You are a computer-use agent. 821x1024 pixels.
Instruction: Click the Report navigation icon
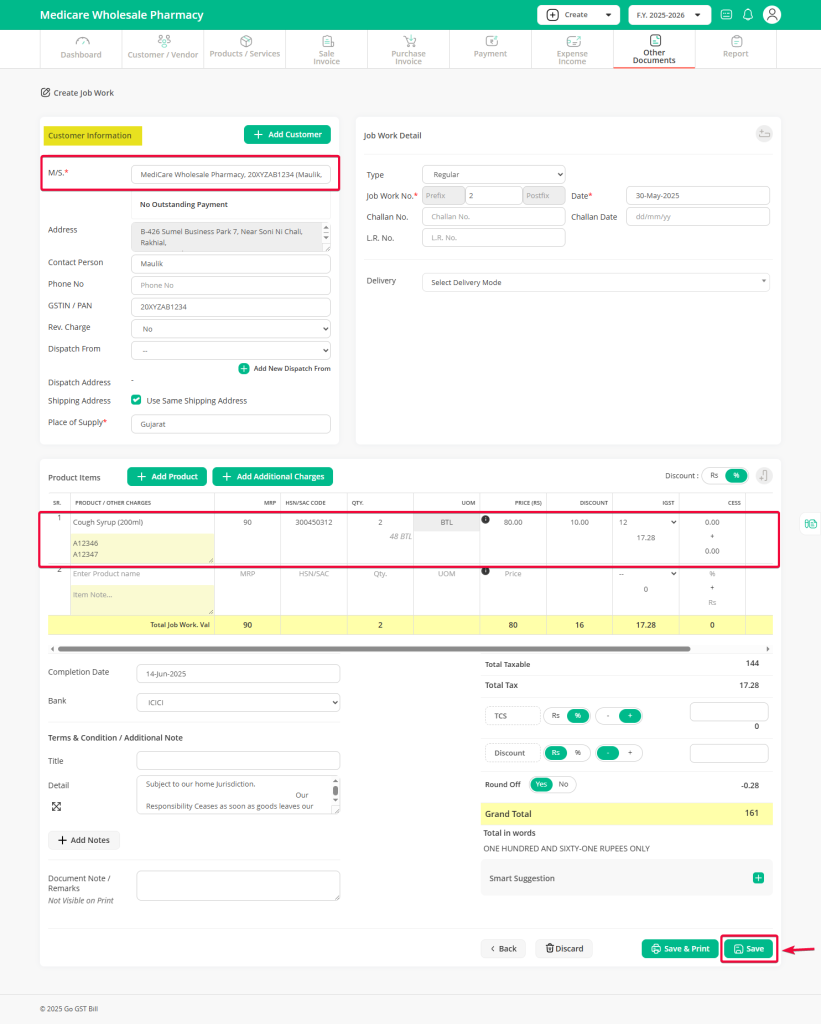[736, 44]
